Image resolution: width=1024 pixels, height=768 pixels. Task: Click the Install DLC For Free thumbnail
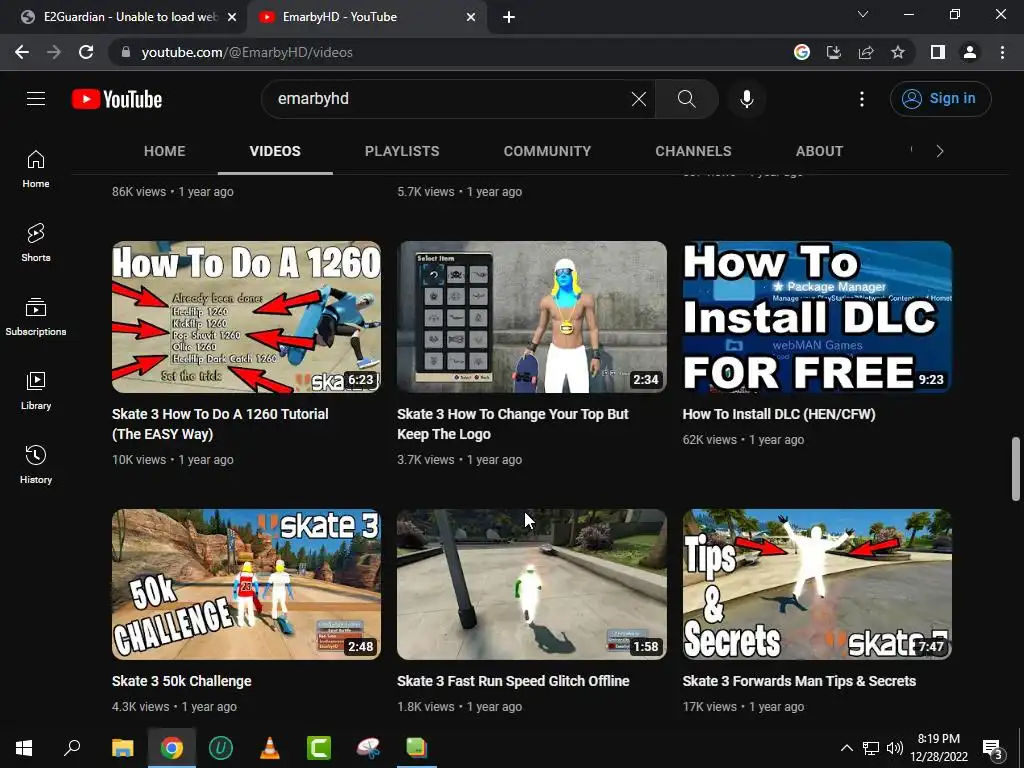(x=817, y=317)
